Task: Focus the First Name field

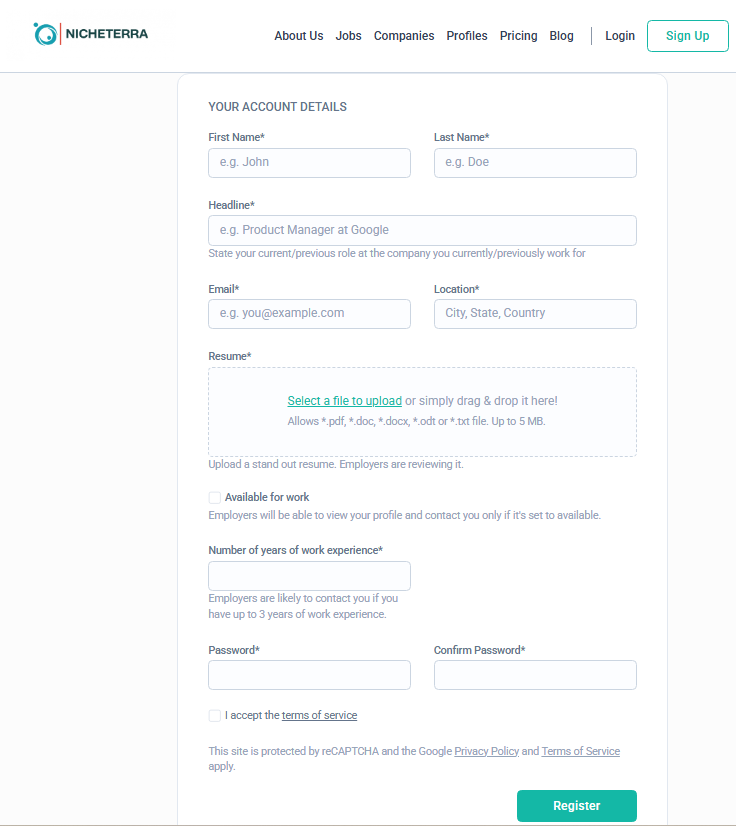Action: pyautogui.click(x=309, y=163)
